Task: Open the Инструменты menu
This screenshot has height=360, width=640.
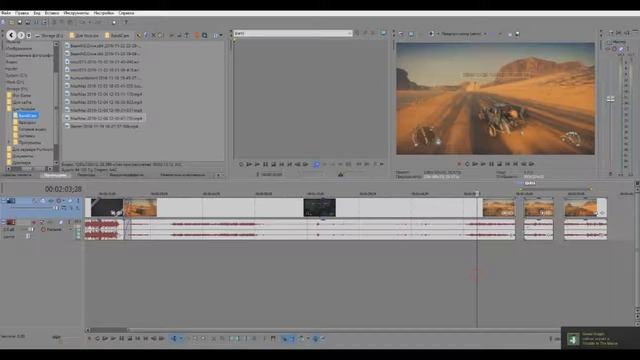Action: coord(76,13)
